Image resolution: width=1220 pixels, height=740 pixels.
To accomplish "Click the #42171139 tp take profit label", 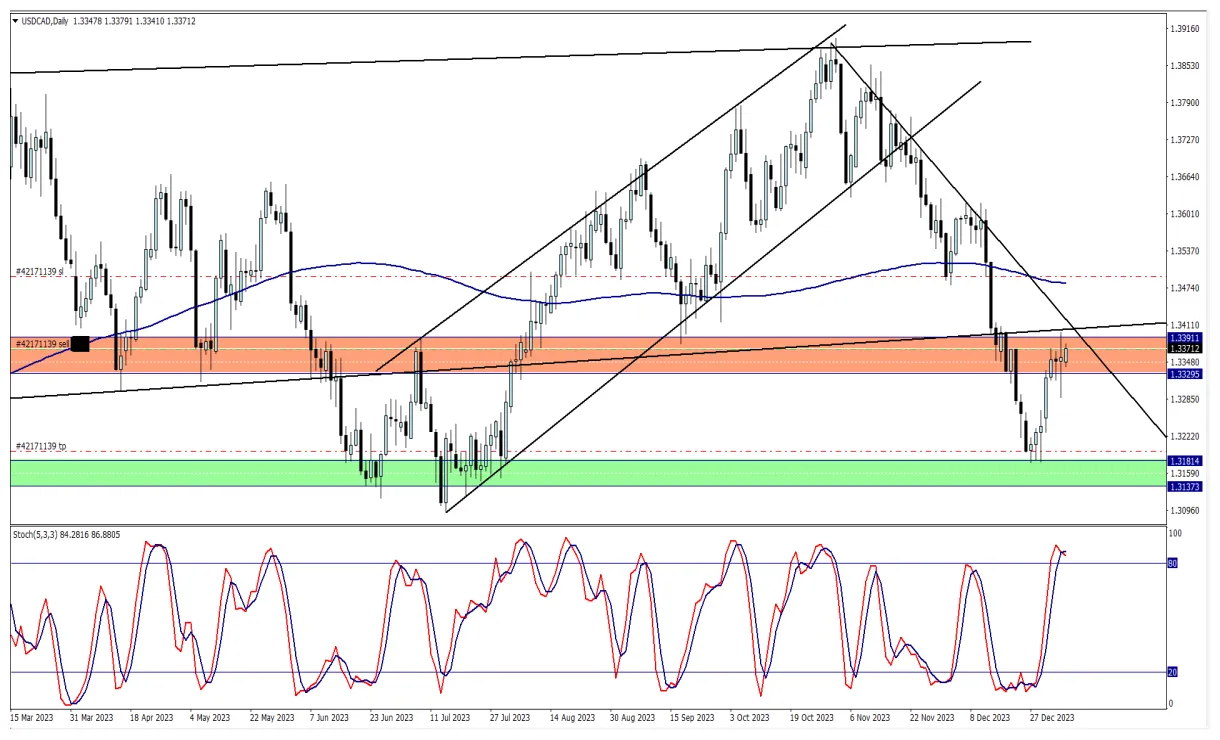I will [40, 446].
